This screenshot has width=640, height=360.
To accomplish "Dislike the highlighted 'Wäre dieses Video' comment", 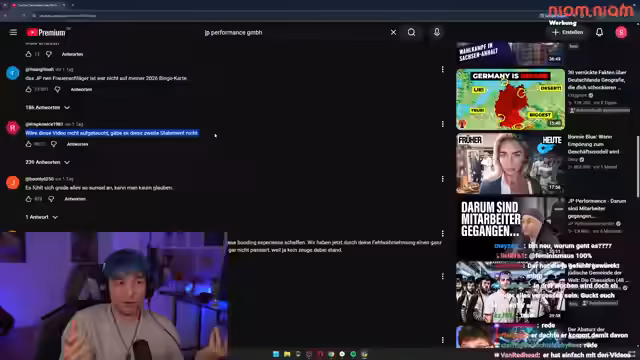I will (54, 144).
